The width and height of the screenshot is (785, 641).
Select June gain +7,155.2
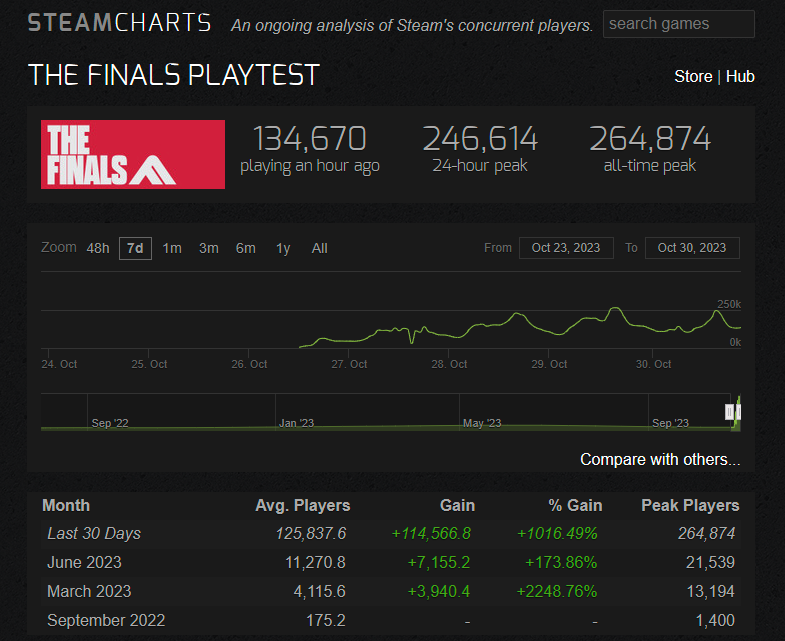coord(439,562)
